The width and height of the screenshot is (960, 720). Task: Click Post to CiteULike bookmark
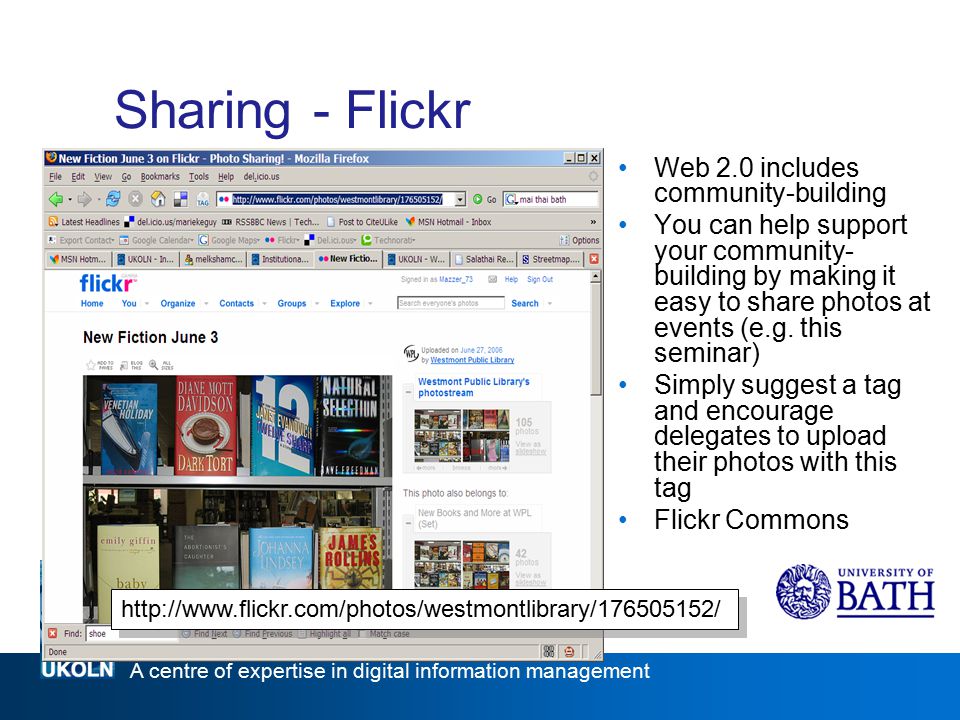coord(362,222)
